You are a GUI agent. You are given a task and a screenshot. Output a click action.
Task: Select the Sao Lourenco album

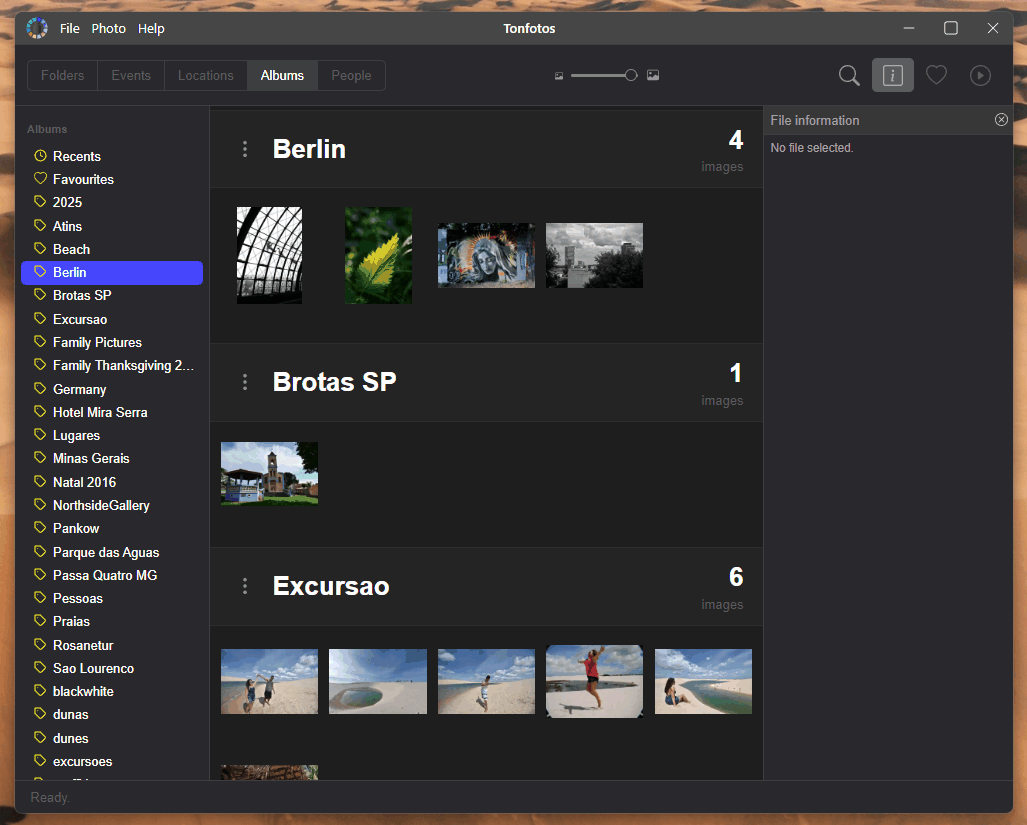click(x=112, y=669)
